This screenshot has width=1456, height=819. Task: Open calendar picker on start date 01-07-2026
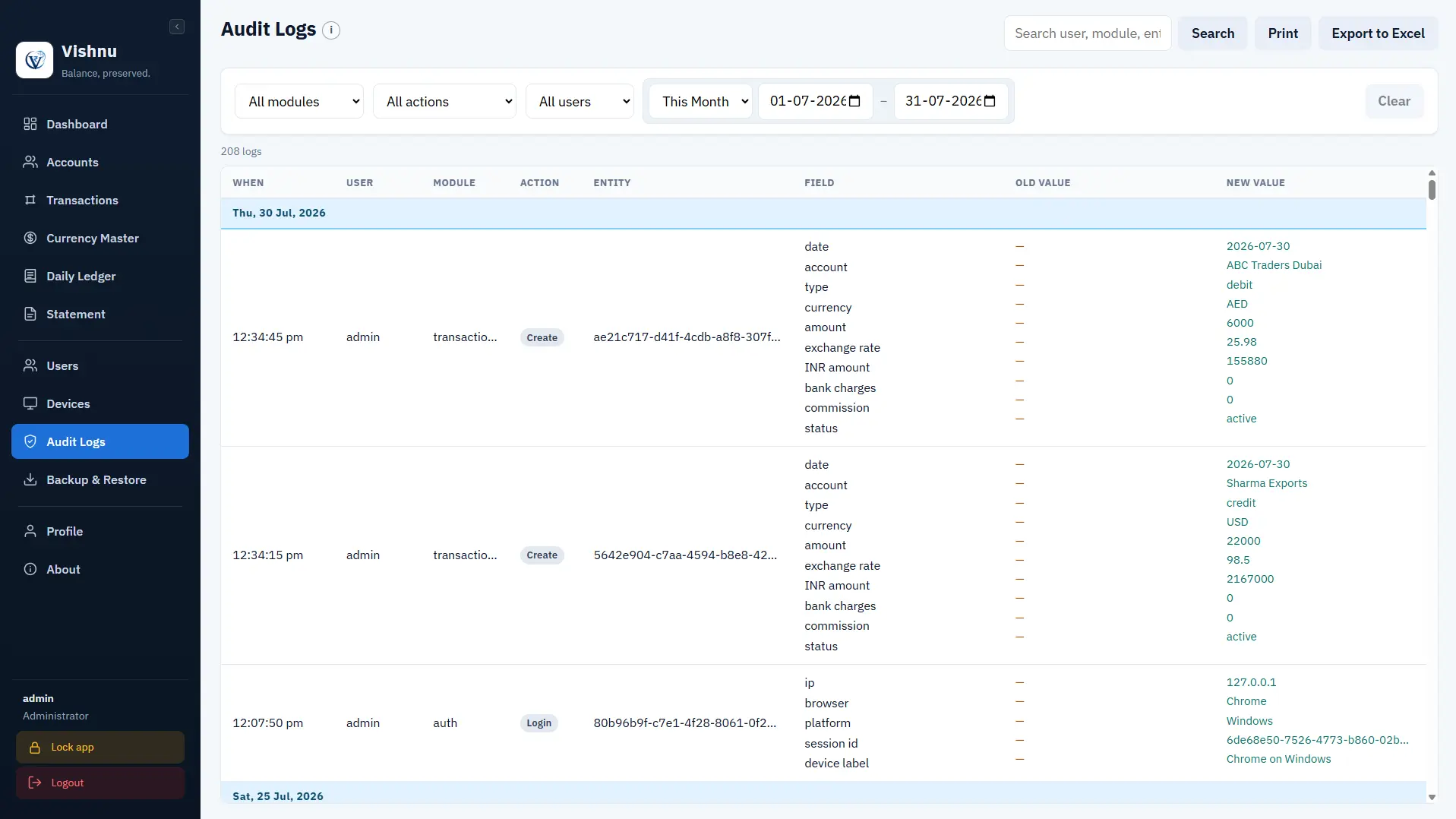tap(854, 101)
